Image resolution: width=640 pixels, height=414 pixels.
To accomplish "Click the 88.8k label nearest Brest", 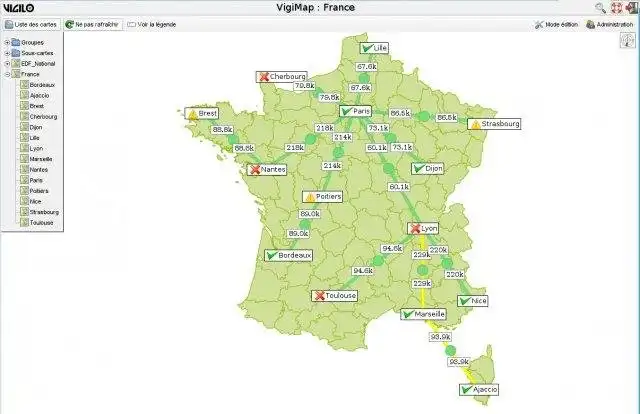I will (222, 129).
